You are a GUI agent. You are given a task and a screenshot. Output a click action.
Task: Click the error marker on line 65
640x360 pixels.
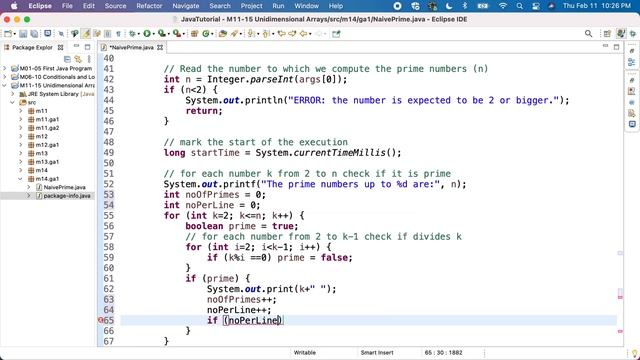pyautogui.click(x=100, y=320)
